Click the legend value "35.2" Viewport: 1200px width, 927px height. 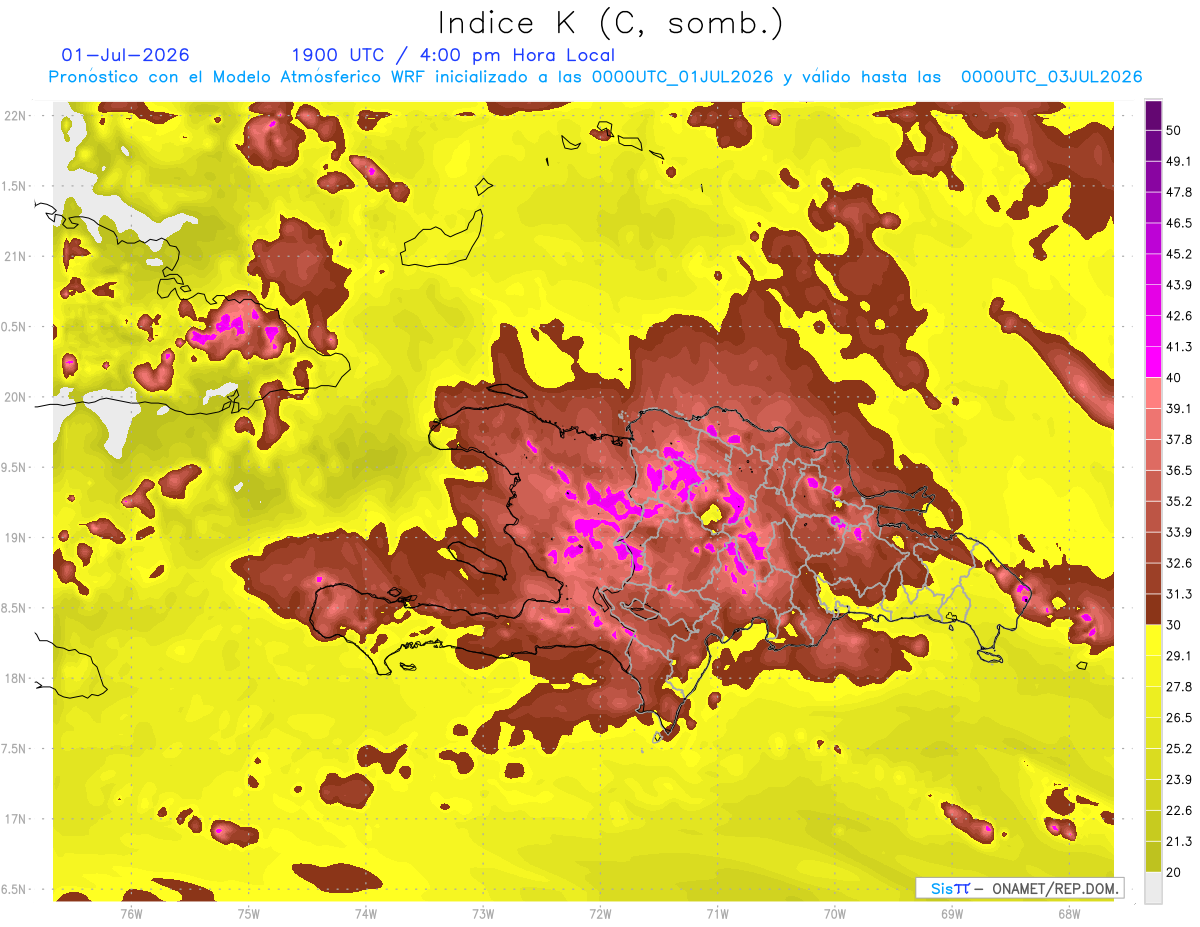(x=1179, y=501)
